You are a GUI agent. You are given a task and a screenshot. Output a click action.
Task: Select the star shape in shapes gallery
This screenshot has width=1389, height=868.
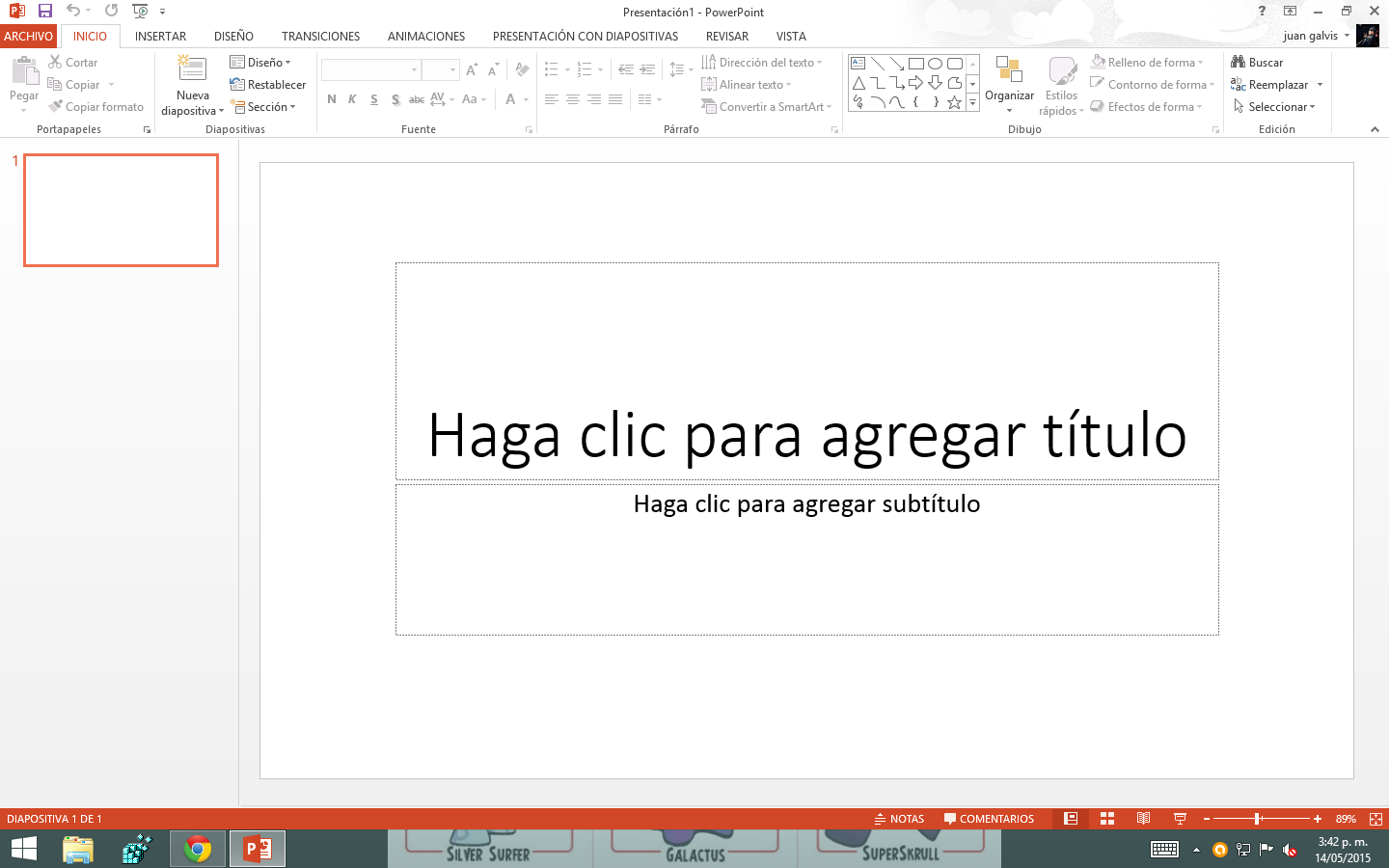954,102
